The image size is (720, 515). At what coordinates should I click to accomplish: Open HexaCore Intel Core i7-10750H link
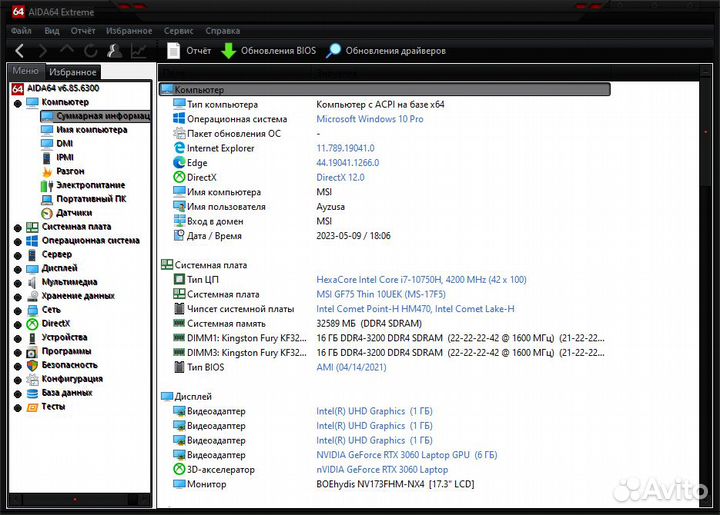421,280
